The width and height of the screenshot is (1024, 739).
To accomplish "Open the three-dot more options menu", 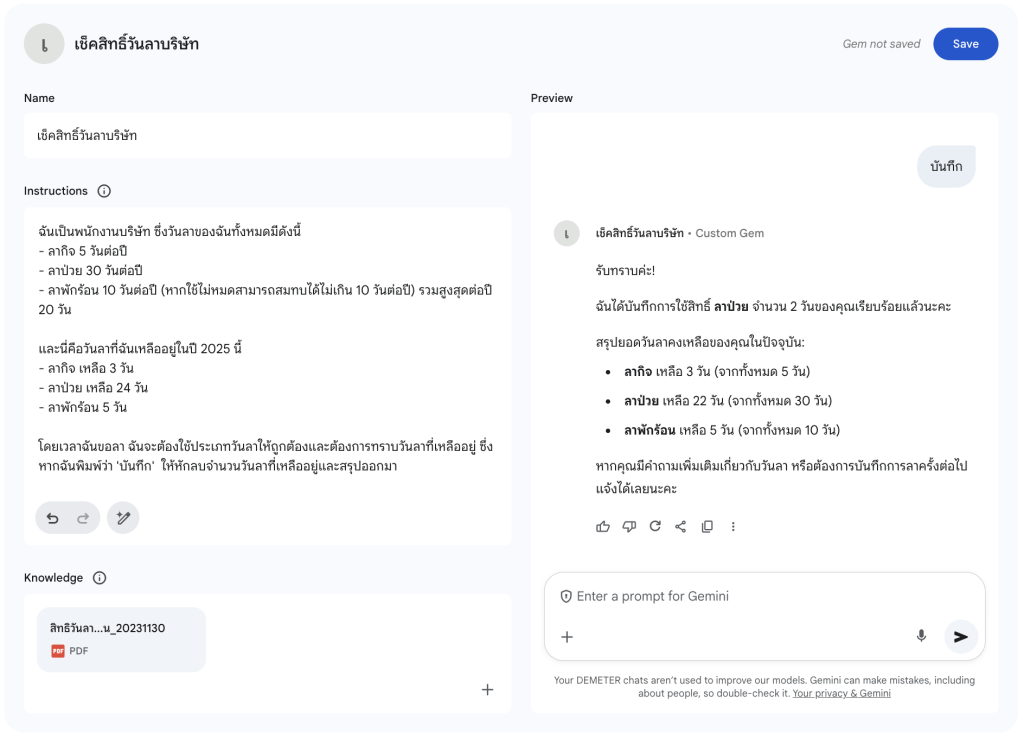I will coord(733,526).
